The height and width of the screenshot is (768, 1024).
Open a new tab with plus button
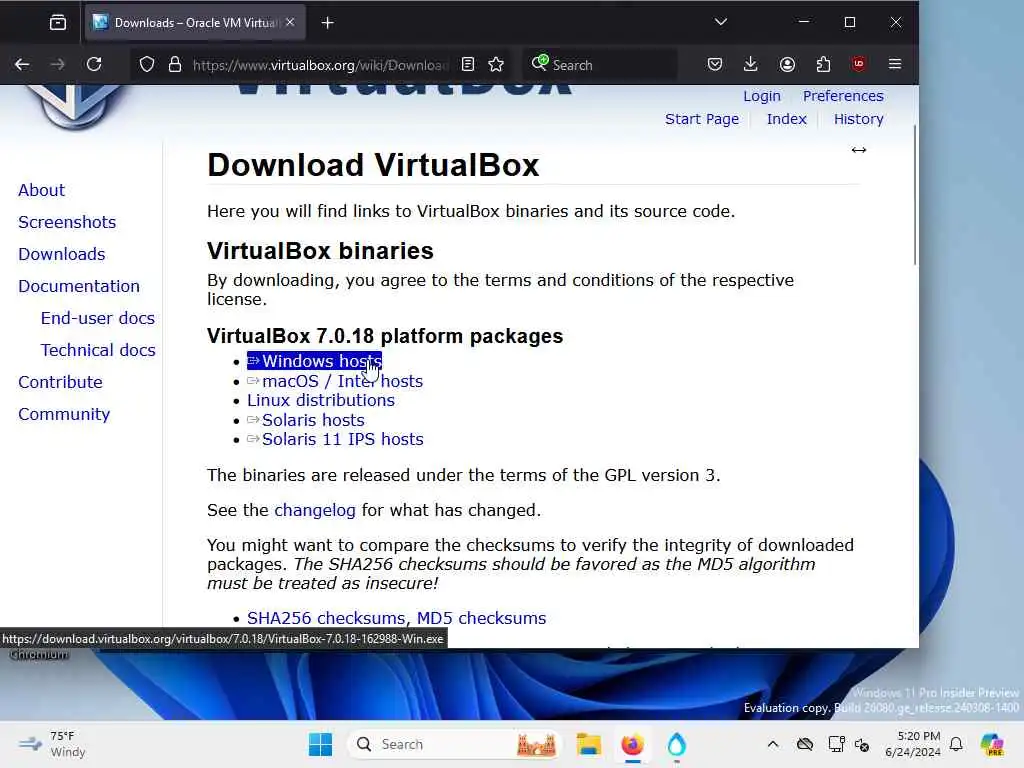327,23
